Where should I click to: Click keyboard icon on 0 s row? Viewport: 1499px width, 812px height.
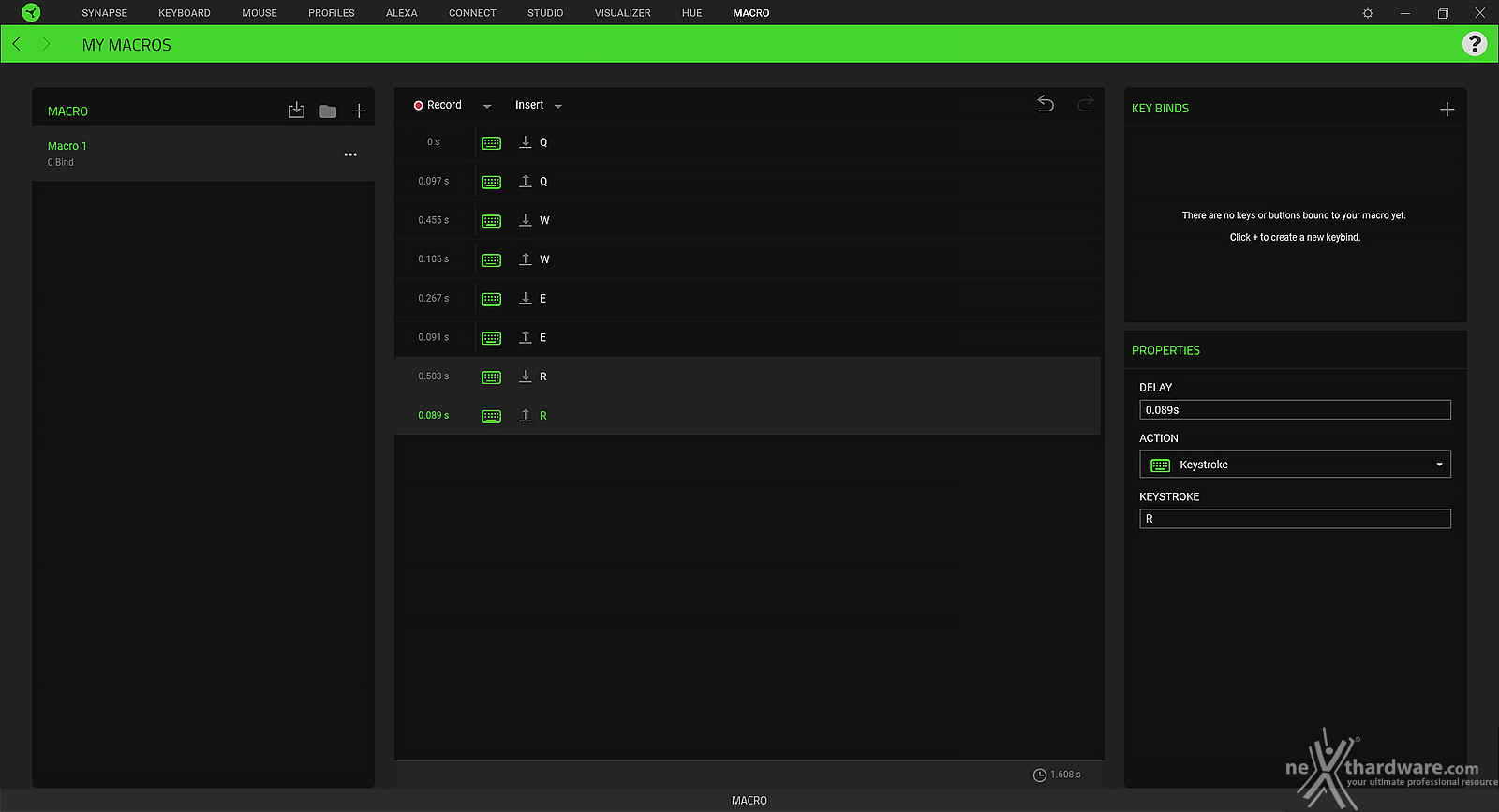[491, 142]
